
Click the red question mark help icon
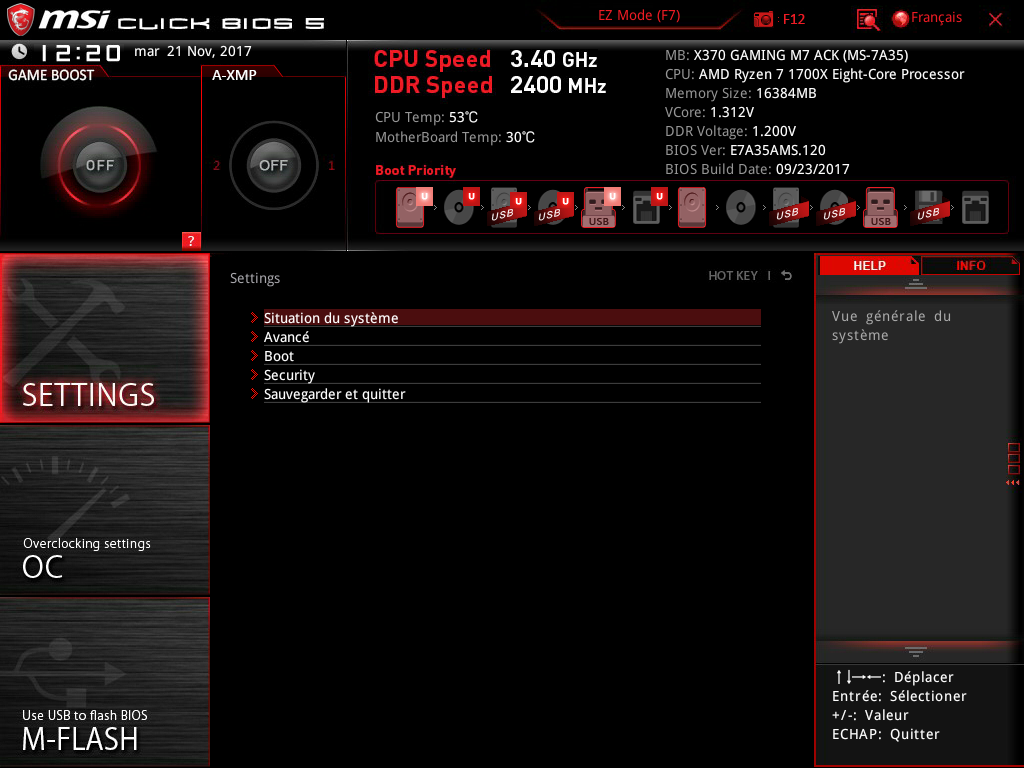tap(191, 240)
